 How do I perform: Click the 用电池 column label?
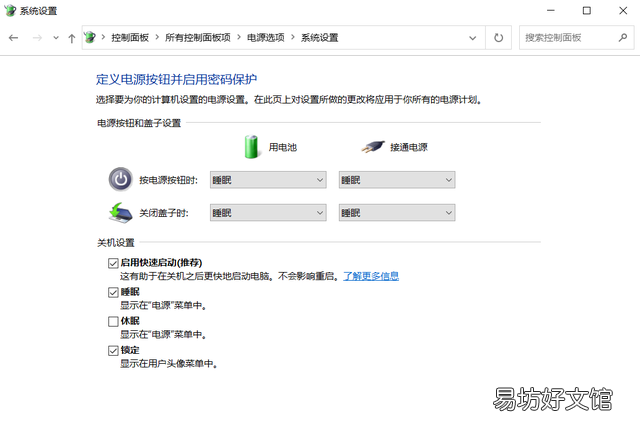click(x=283, y=147)
